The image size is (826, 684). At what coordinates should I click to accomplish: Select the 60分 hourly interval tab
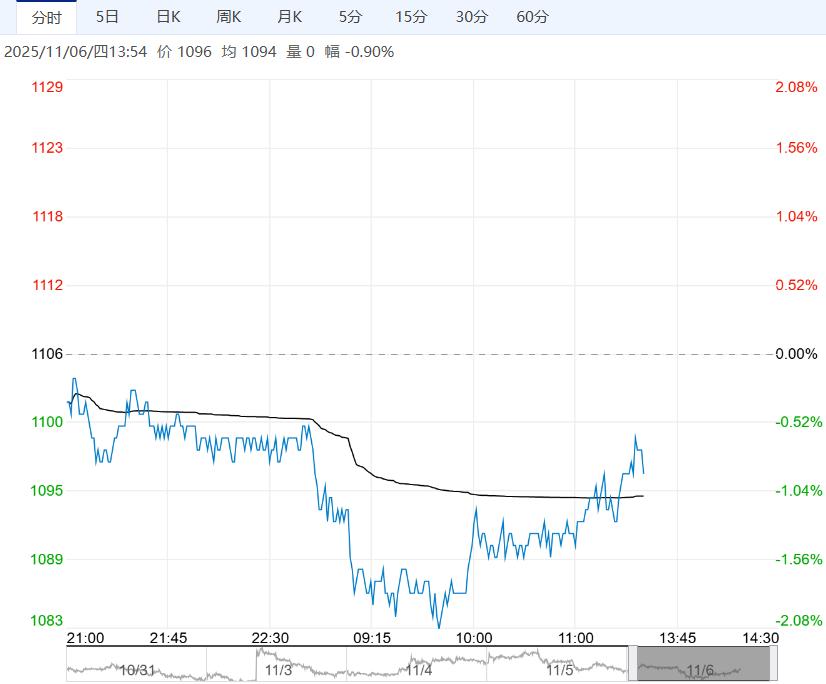[532, 17]
